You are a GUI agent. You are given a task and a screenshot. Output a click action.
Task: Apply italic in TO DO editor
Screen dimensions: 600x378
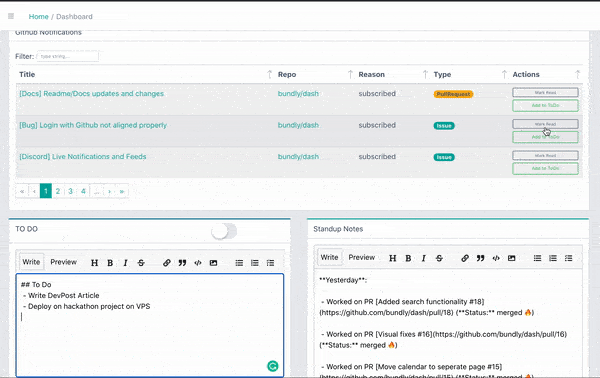pos(125,263)
